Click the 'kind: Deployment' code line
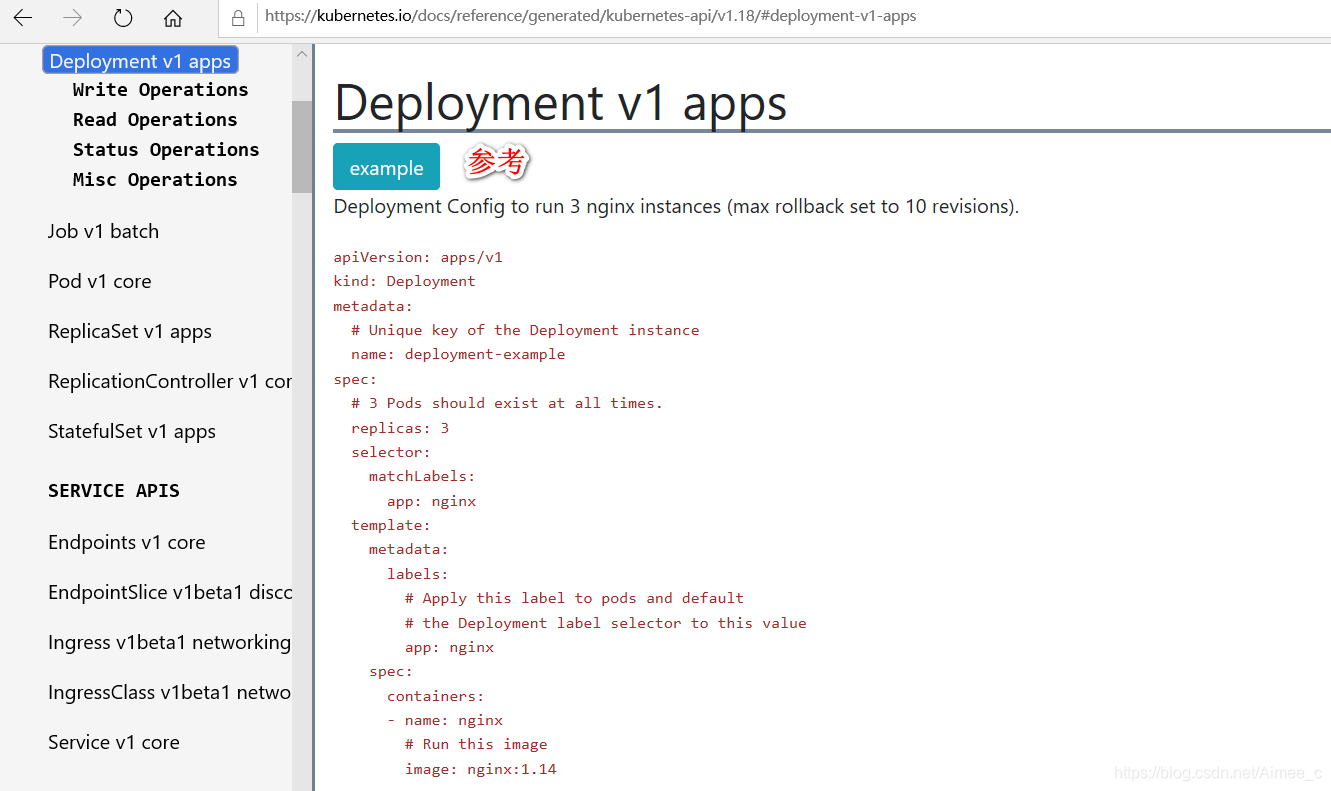 [x=404, y=281]
